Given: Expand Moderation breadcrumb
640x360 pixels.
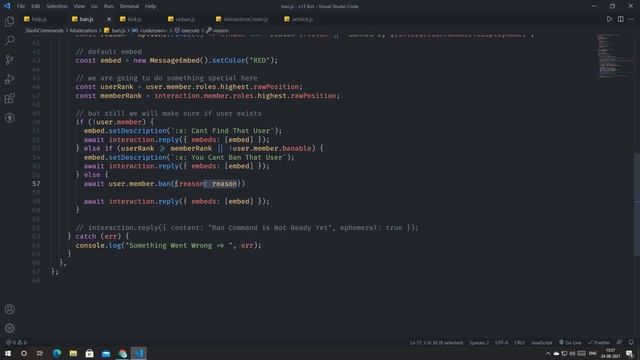Looking at the screenshot, I should coord(83,31).
